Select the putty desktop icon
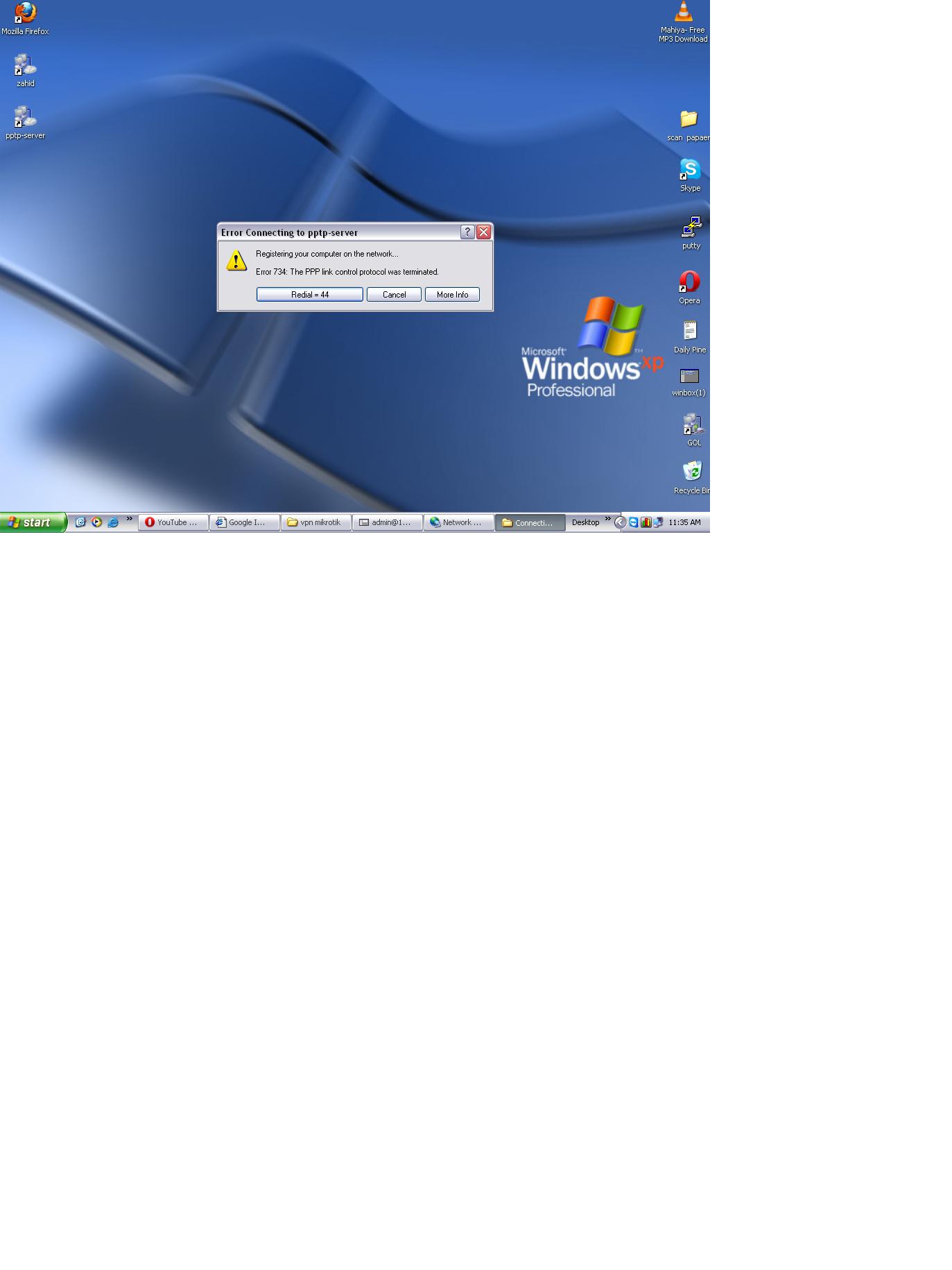The height and width of the screenshot is (1270, 952). click(691, 233)
